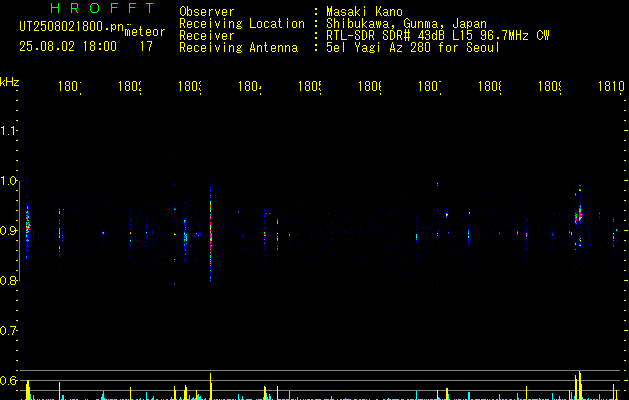The height and width of the screenshot is (400, 629).
Task: Click the yellow level bar after 1803
Action: click(x=211, y=386)
